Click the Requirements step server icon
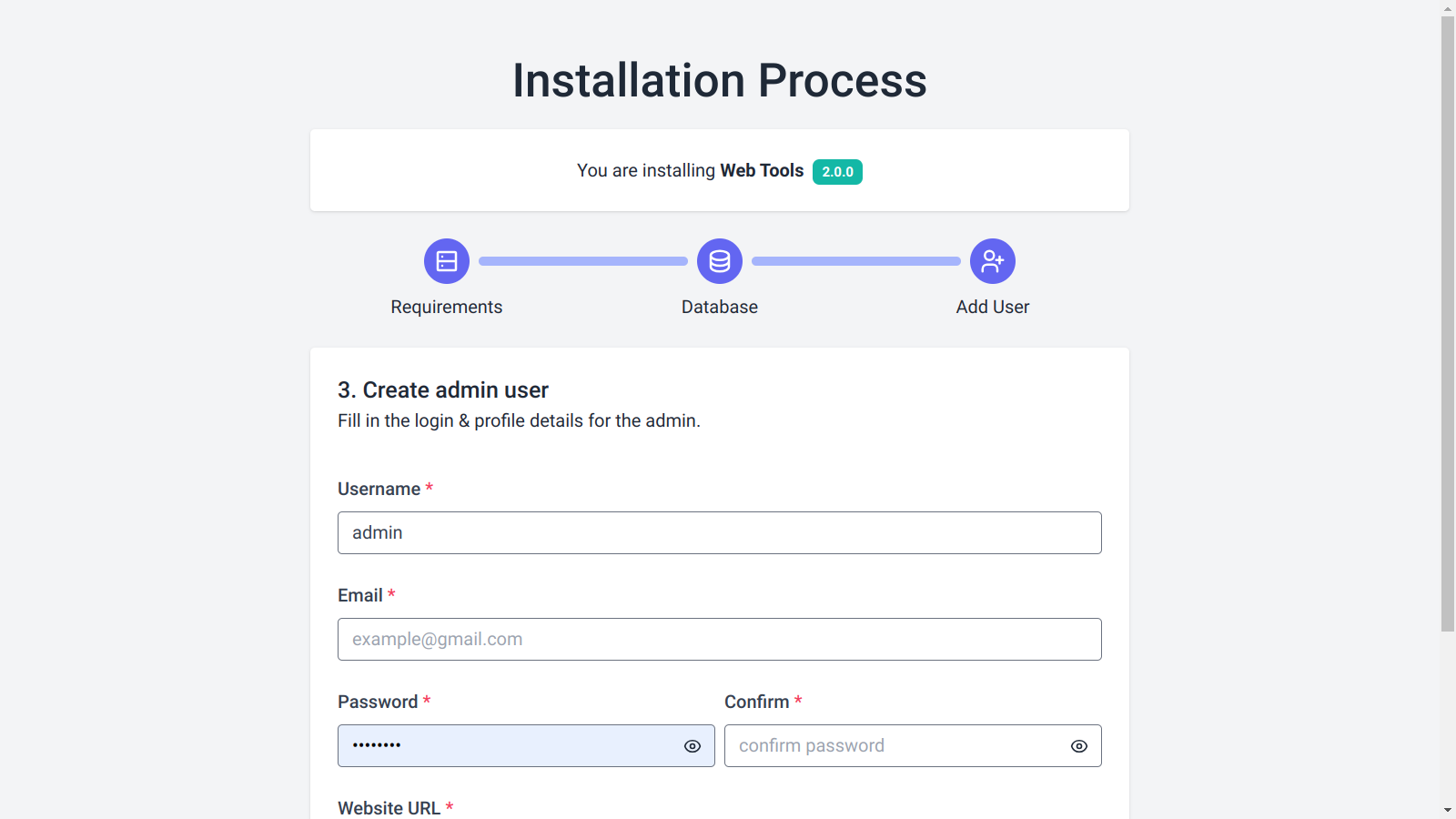 click(x=446, y=261)
